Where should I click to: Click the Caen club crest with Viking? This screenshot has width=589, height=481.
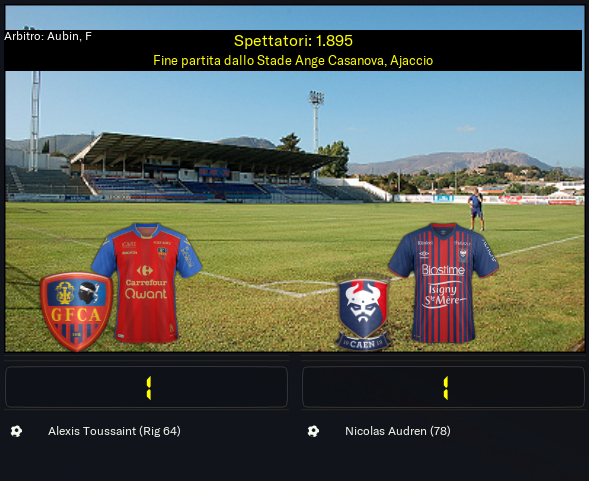tap(362, 313)
